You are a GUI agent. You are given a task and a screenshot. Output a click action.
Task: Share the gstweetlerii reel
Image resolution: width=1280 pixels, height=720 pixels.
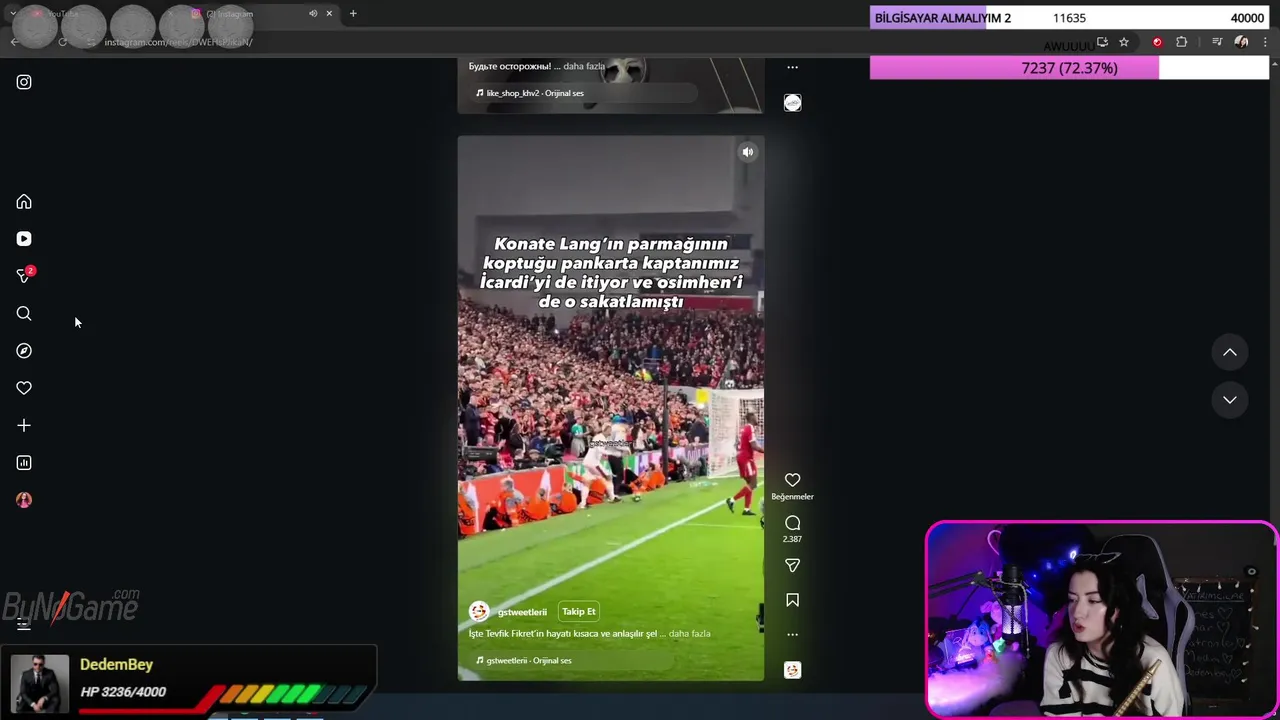point(792,566)
